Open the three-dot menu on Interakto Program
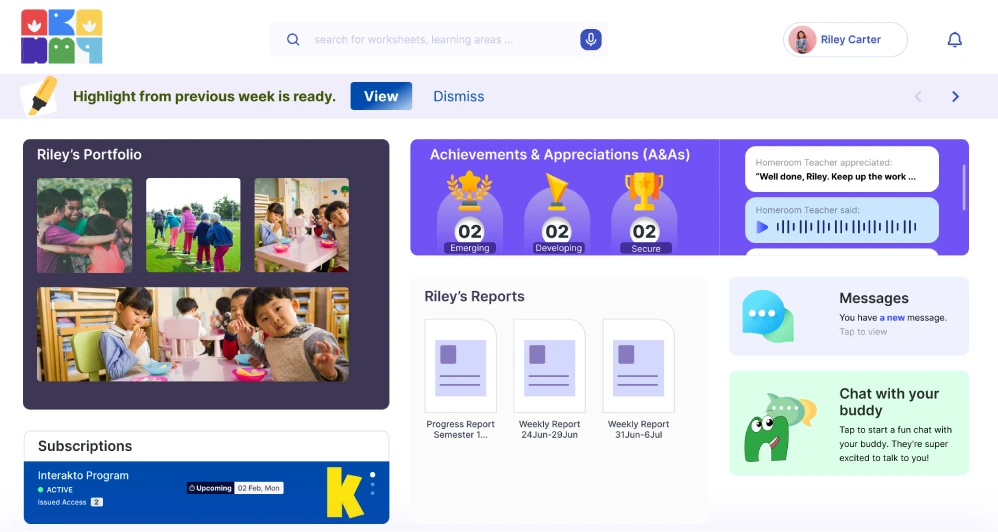 tap(372, 483)
